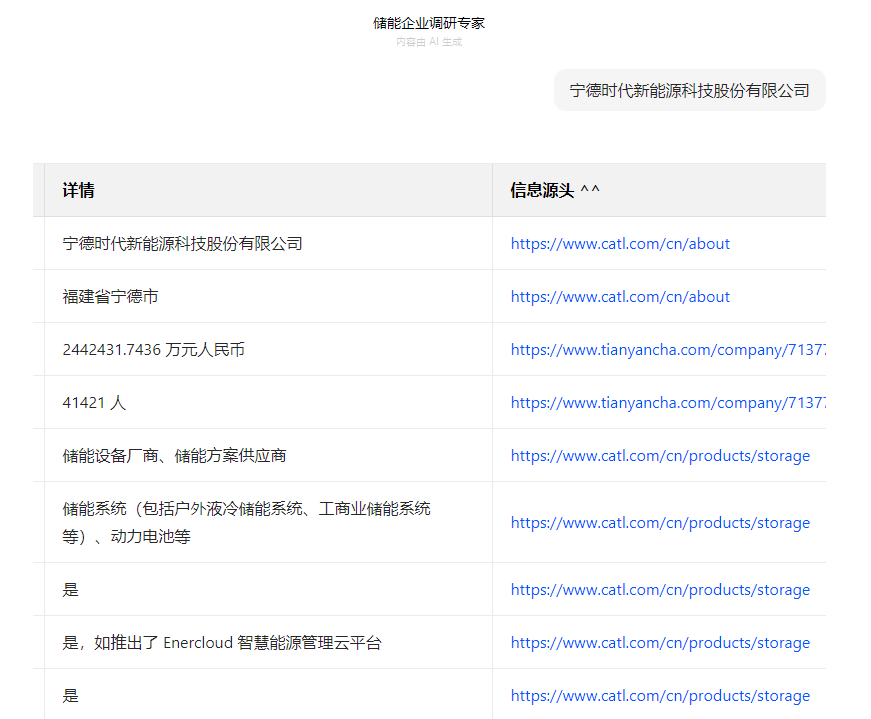
Task: Click the company name cell in the table
Action: click(182, 244)
